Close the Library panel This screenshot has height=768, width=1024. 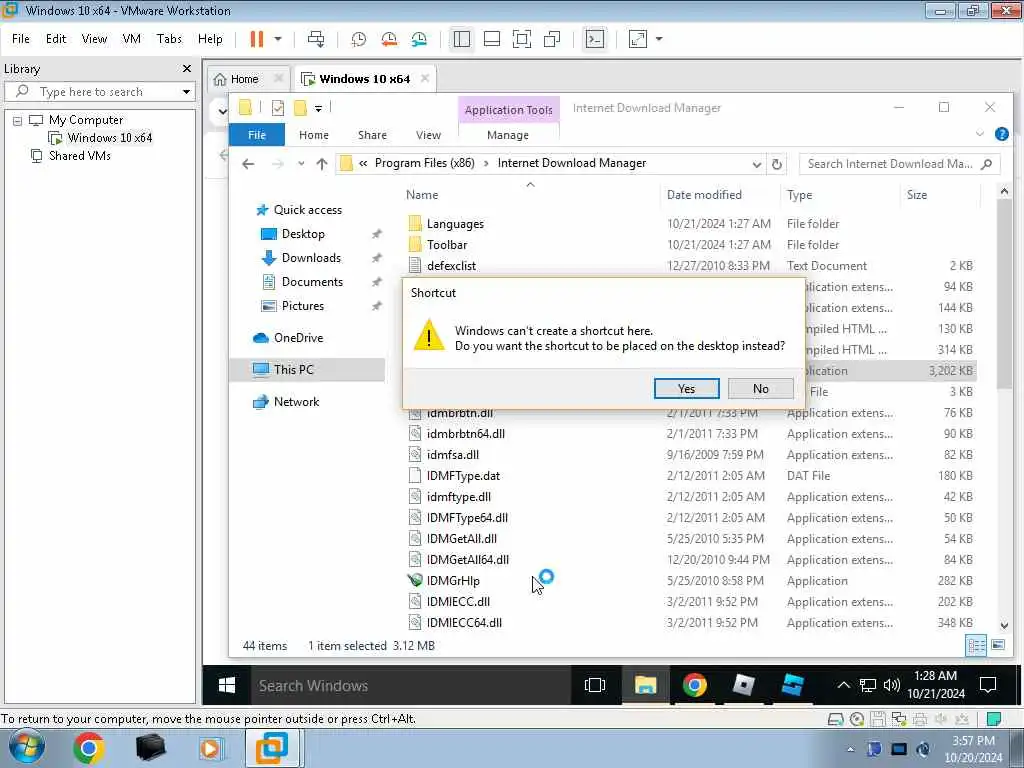pyautogui.click(x=187, y=69)
